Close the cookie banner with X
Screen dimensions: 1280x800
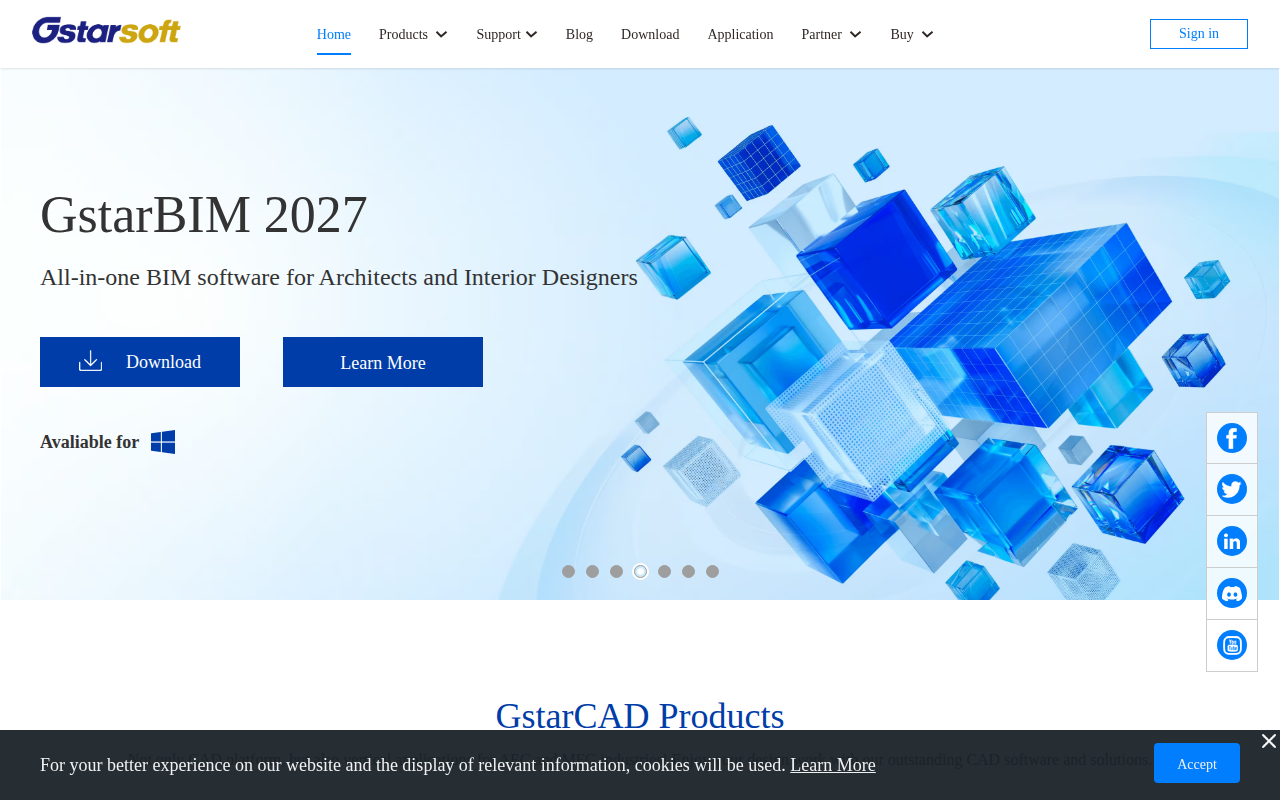1269,741
